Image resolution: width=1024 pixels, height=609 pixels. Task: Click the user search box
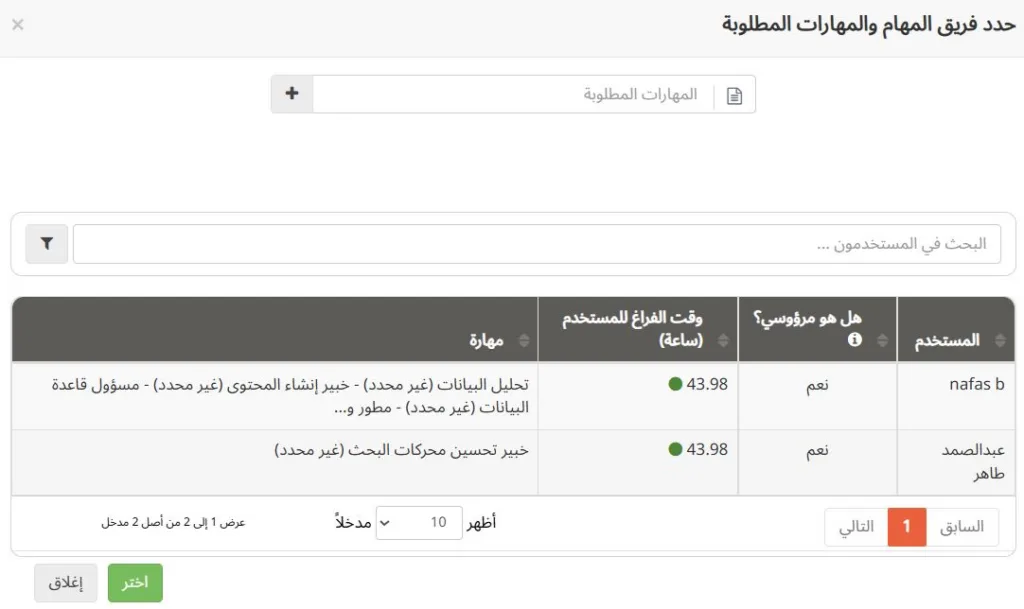point(537,244)
